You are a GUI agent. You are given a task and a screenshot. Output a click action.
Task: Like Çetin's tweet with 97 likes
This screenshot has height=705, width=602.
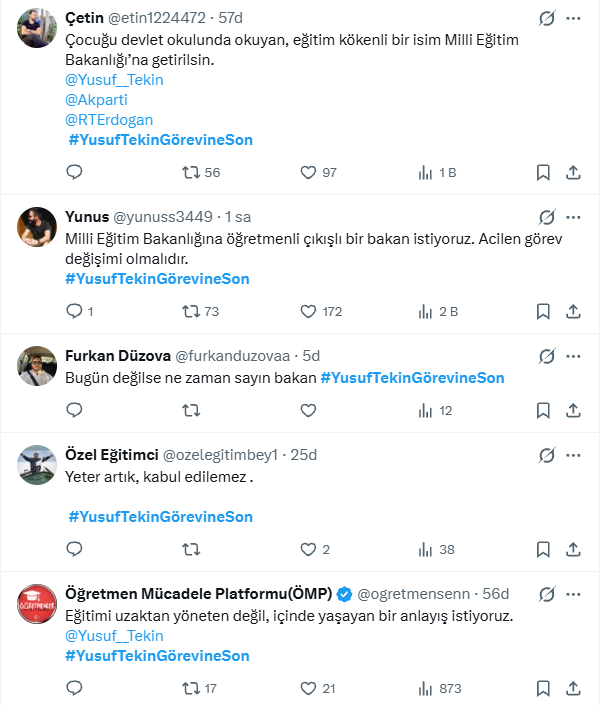(x=309, y=172)
